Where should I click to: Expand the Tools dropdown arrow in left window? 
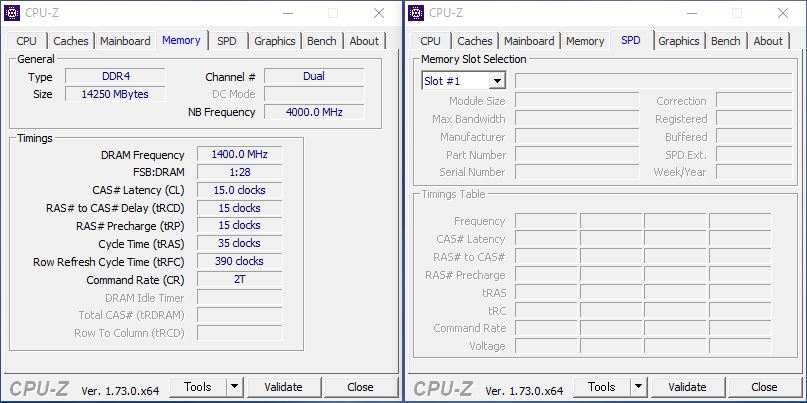(234, 387)
